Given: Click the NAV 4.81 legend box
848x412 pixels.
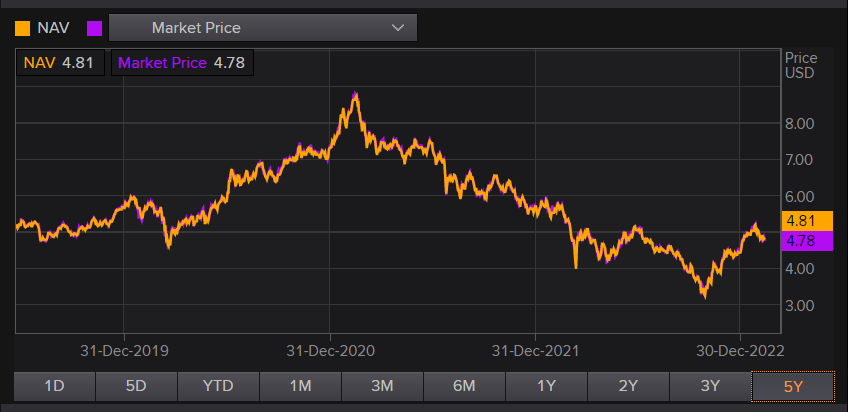Looking at the screenshot, I should pos(60,63).
